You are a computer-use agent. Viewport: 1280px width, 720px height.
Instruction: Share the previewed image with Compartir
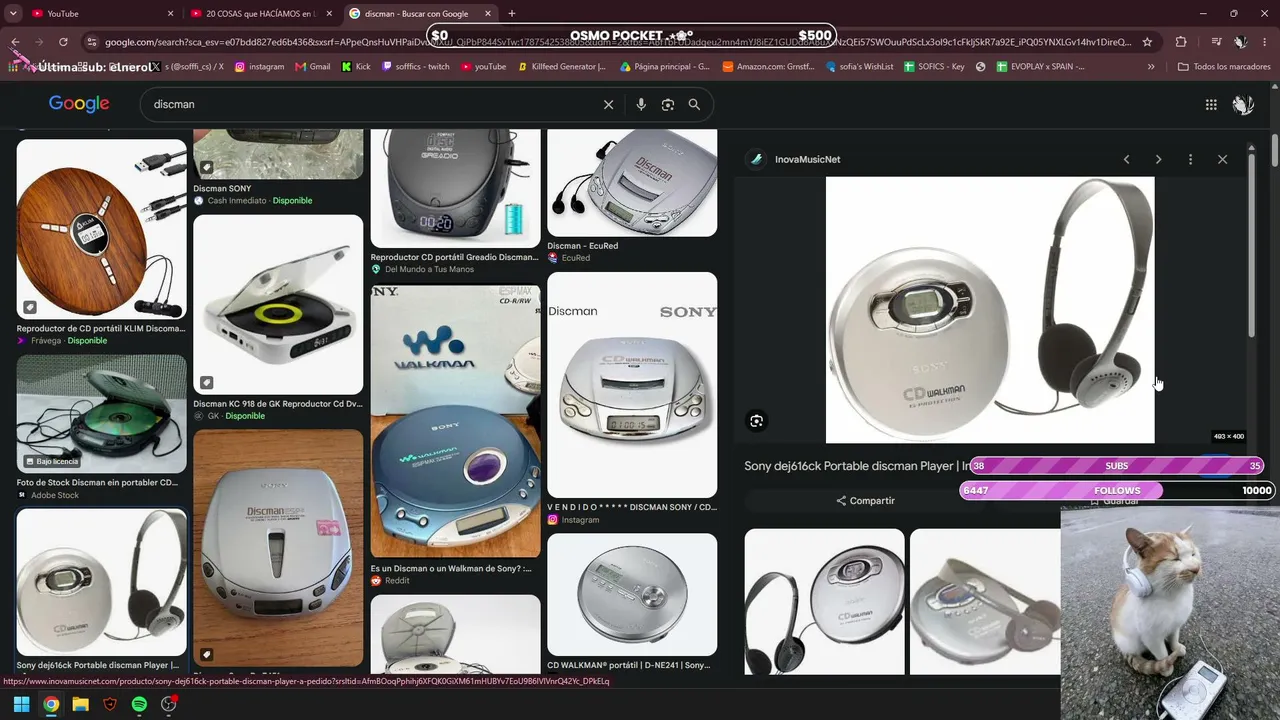tap(866, 501)
